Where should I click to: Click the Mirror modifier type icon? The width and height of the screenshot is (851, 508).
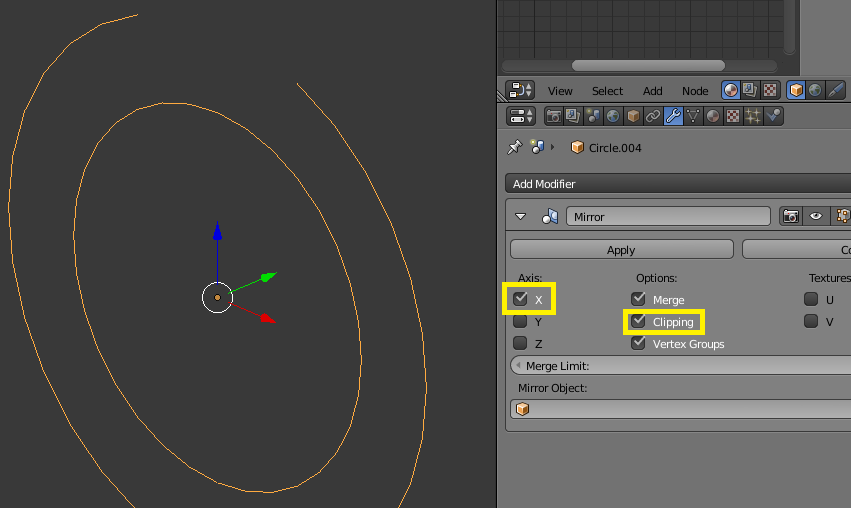click(550, 217)
